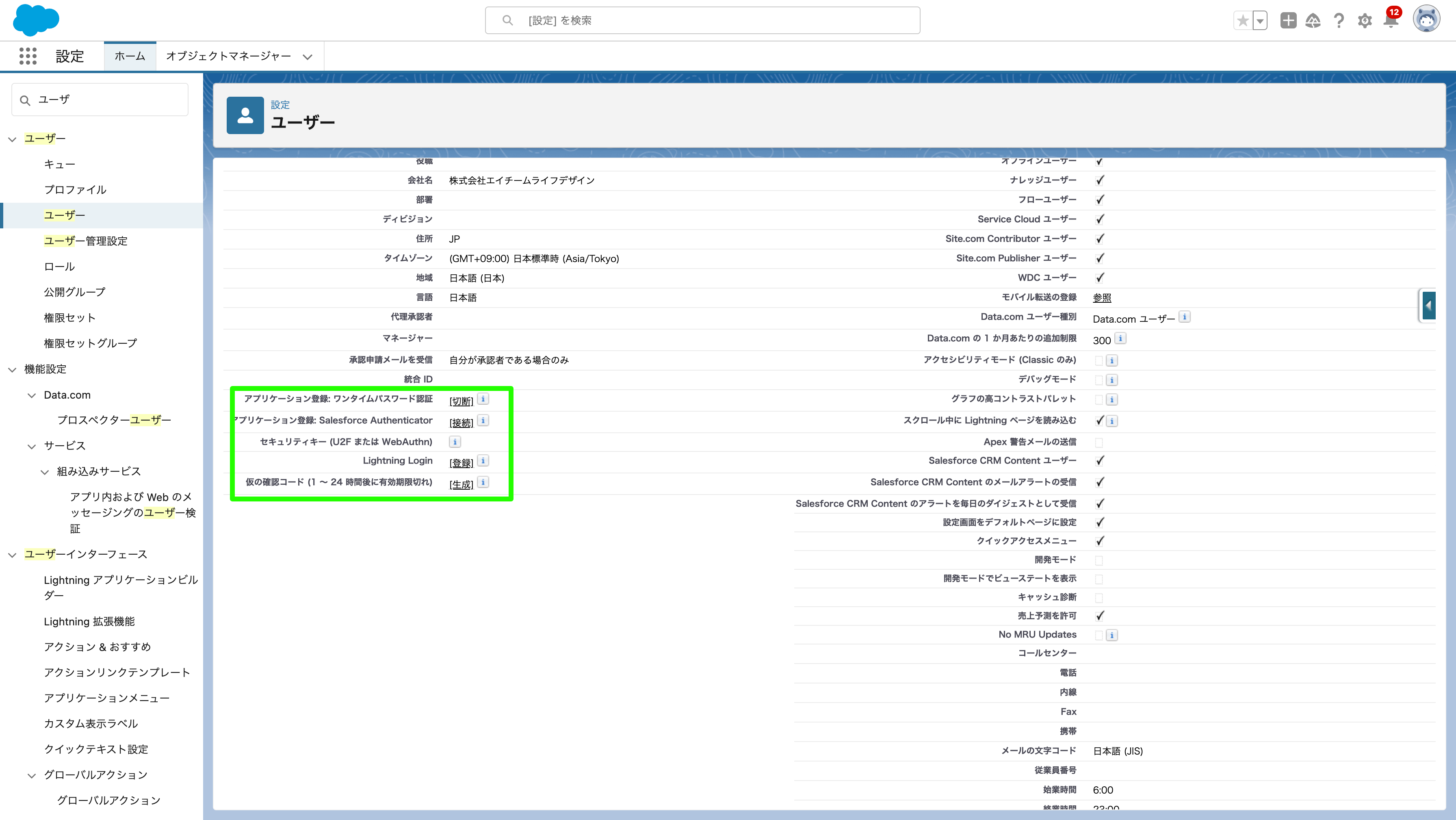Enable the デバッグモード checkbox
This screenshot has height=820, width=1456.
1099,380
